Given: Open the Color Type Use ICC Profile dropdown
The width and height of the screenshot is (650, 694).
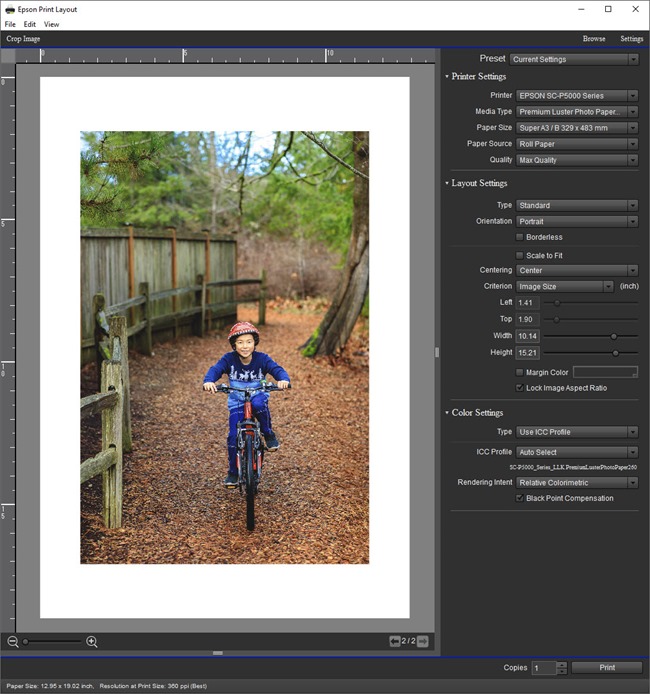Looking at the screenshot, I should coord(577,432).
